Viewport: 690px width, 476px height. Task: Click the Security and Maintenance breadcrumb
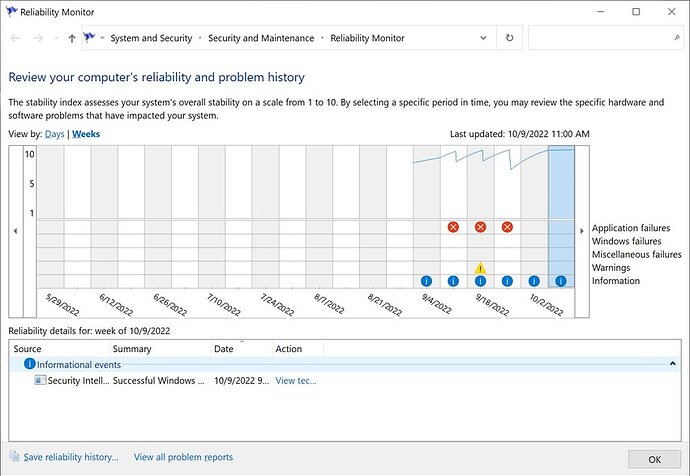coord(261,38)
